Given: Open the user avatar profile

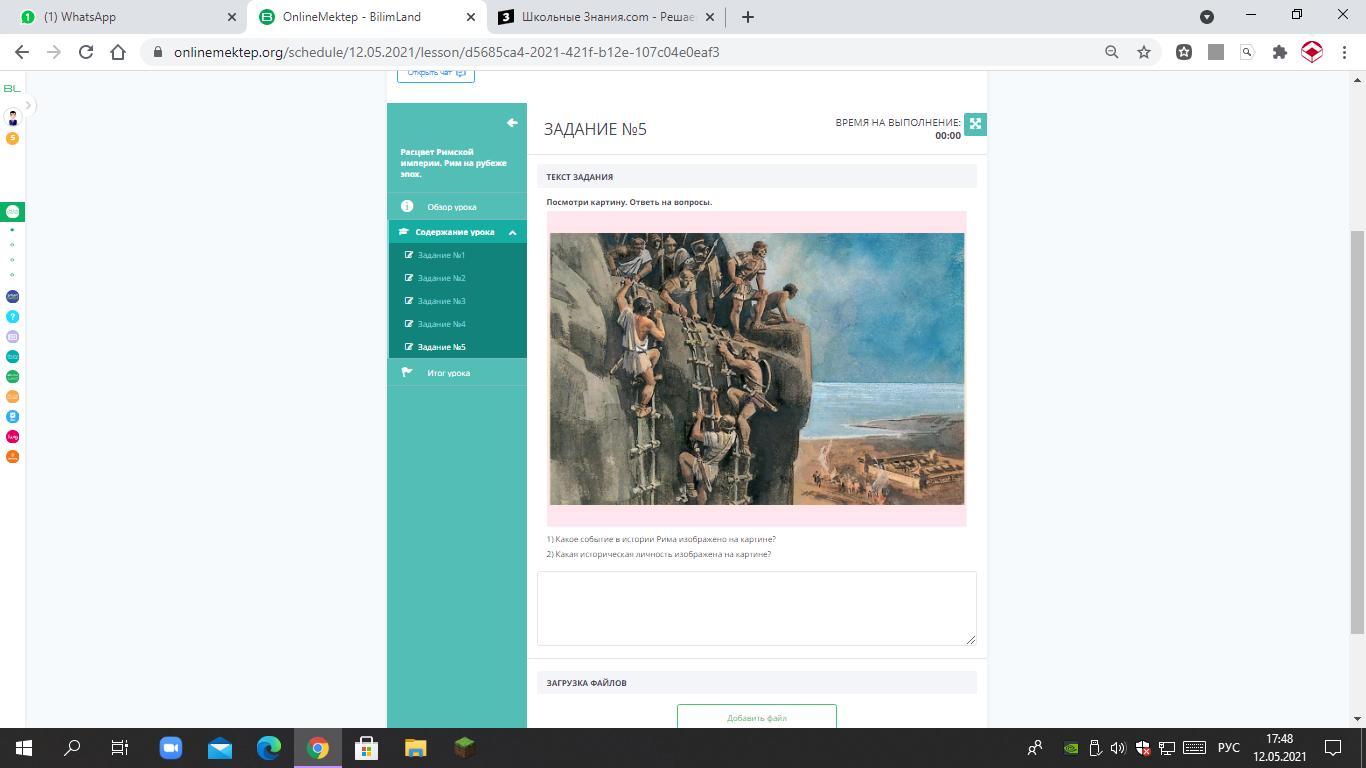Looking at the screenshot, I should point(12,117).
